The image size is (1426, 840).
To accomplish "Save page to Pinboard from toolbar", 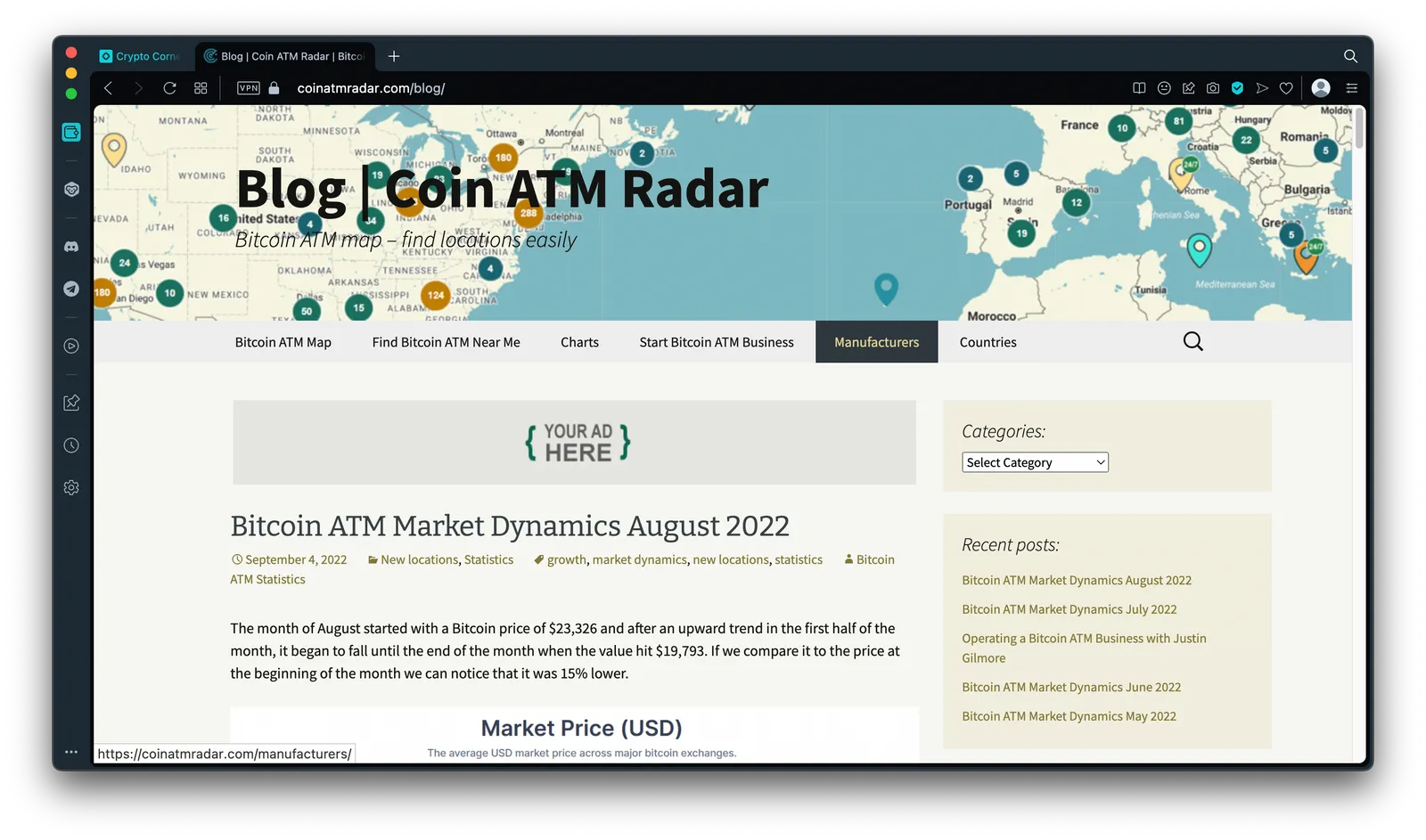I will click(x=1188, y=88).
